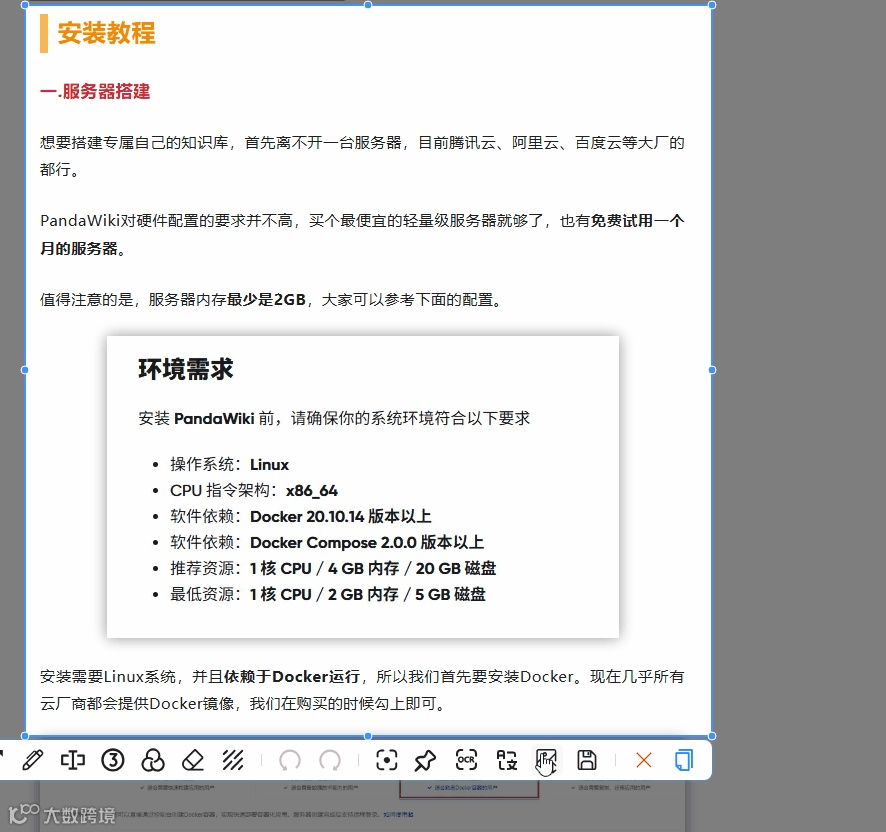Click the Docker 20.10.14 版本以上 line
This screenshot has height=832, width=886.
[x=301, y=517]
